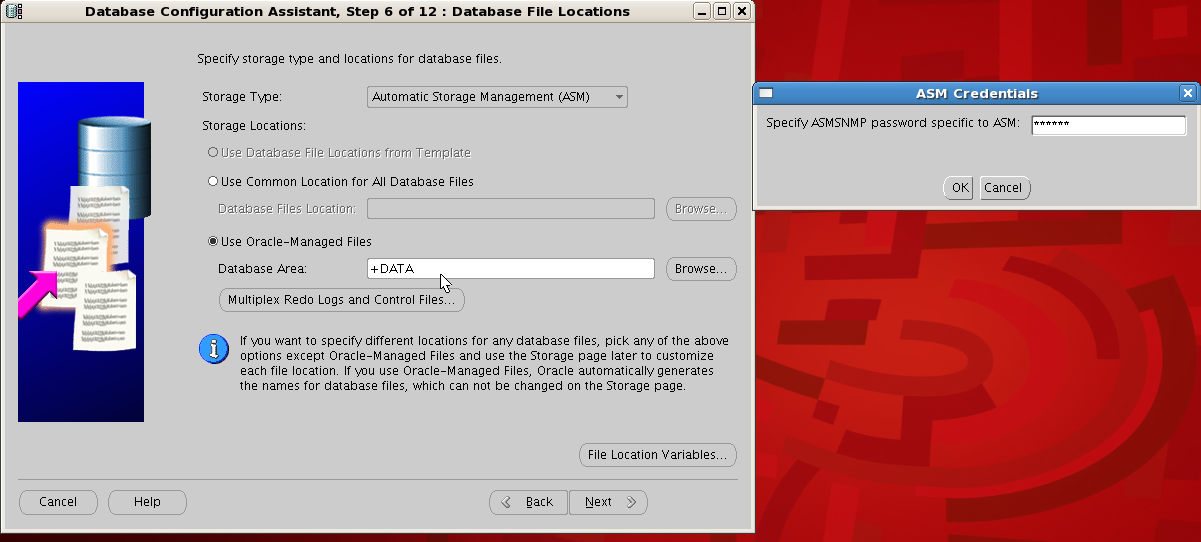Screen dimensions: 1201x542
Task: Open Multiplex Redo Logs and Control Files
Action: pos(341,300)
